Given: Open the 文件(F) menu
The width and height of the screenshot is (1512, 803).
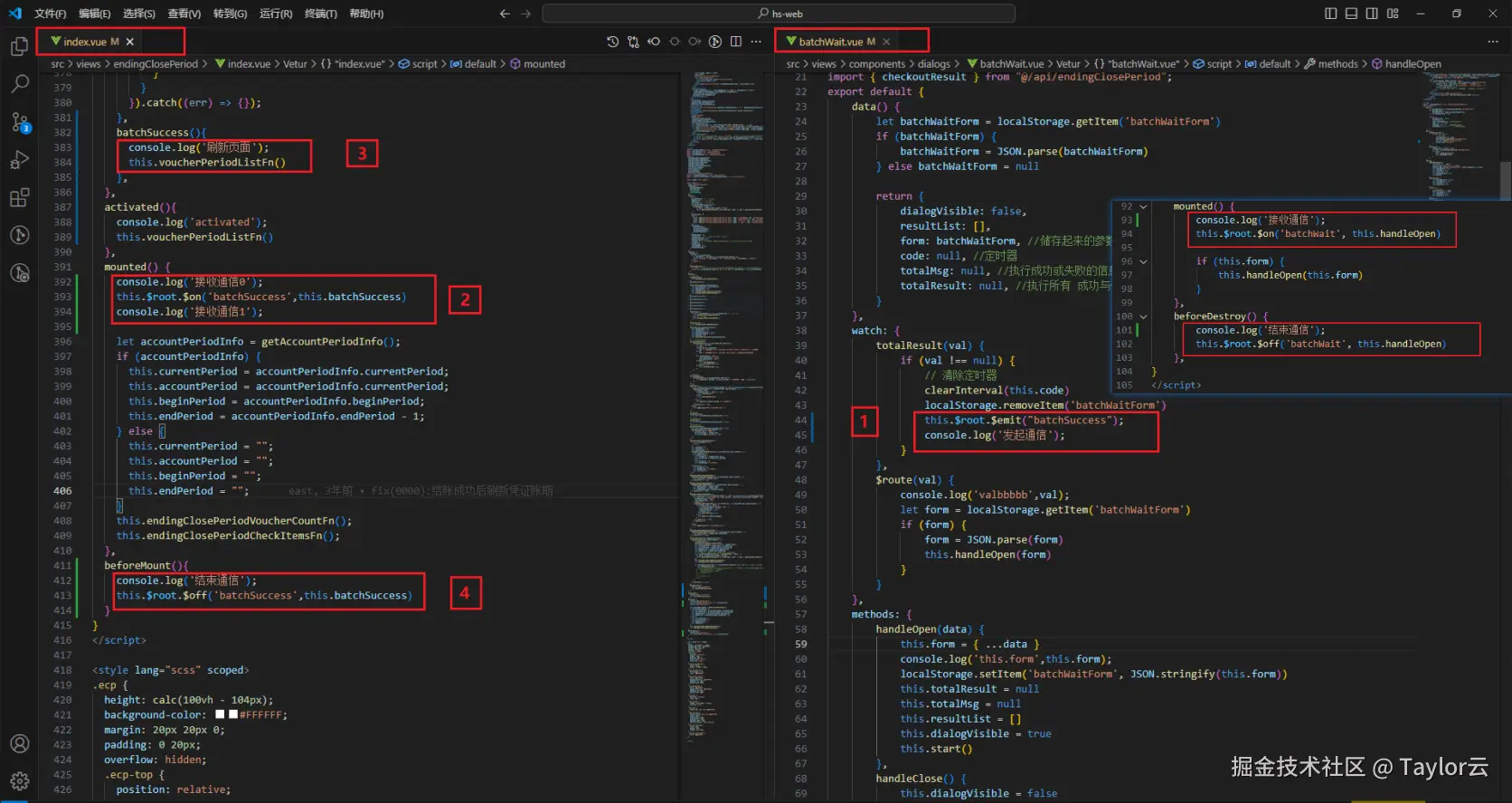Looking at the screenshot, I should pos(50,14).
